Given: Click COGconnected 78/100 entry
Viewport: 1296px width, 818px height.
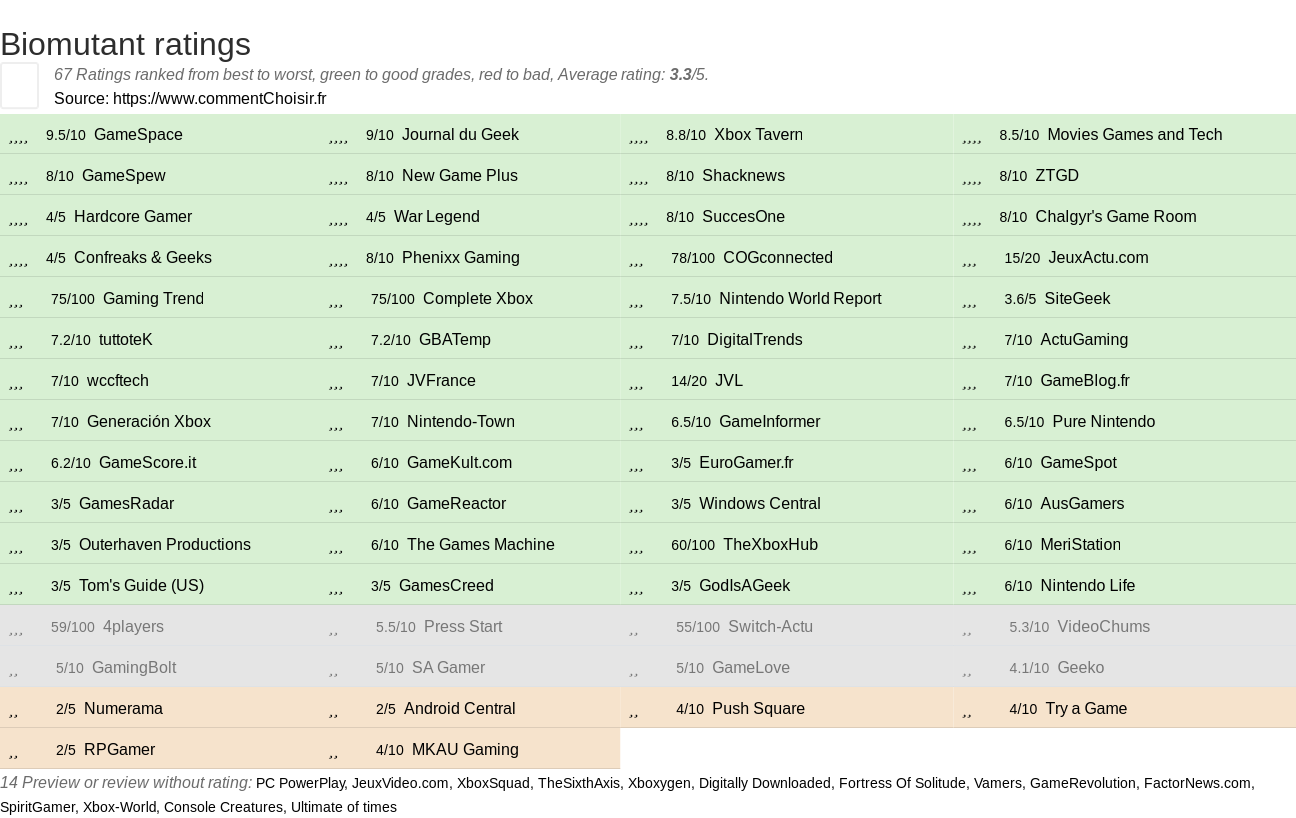Looking at the screenshot, I should [778, 257].
